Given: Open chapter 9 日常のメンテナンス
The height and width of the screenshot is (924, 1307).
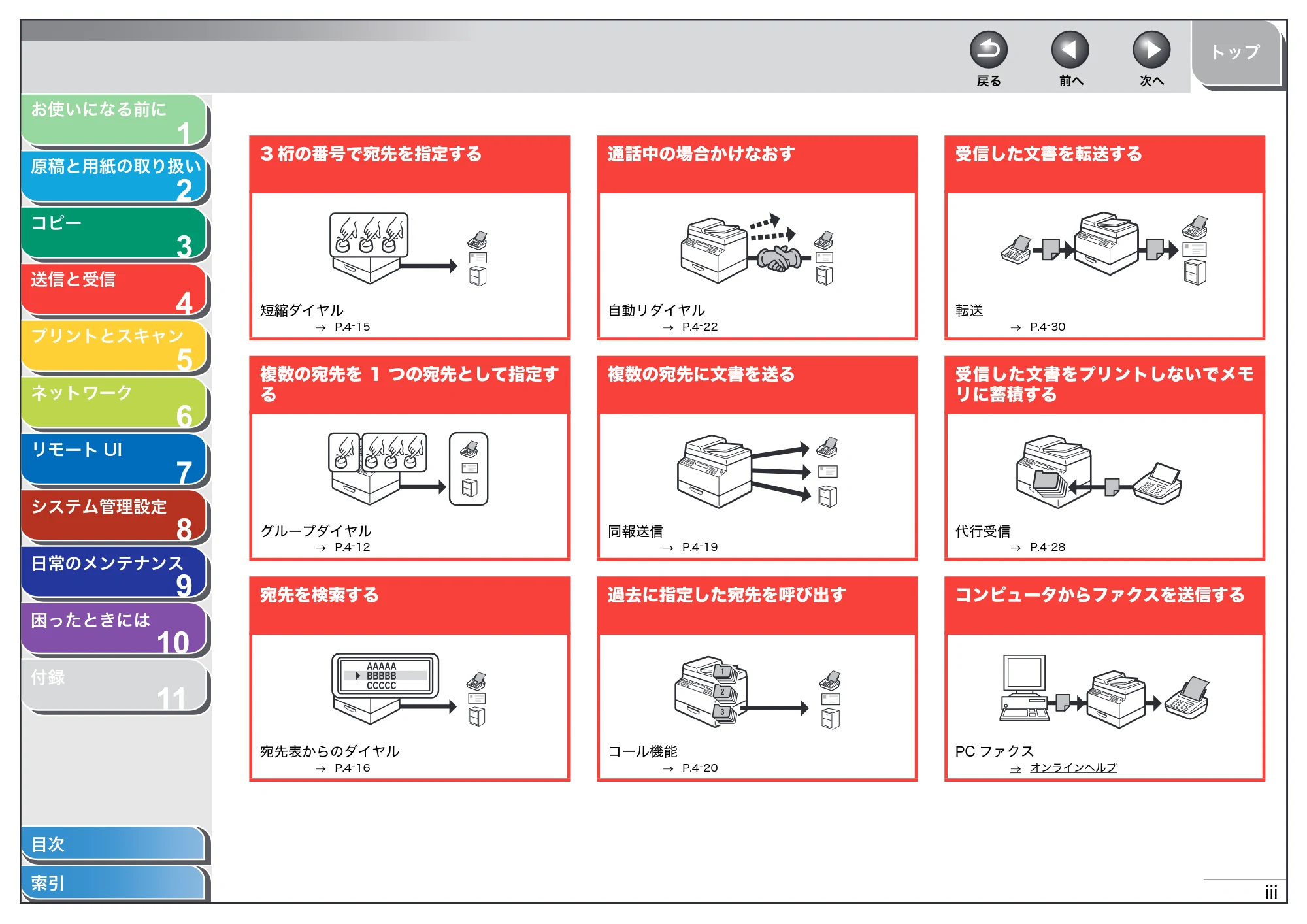Looking at the screenshot, I should pyautogui.click(x=114, y=573).
